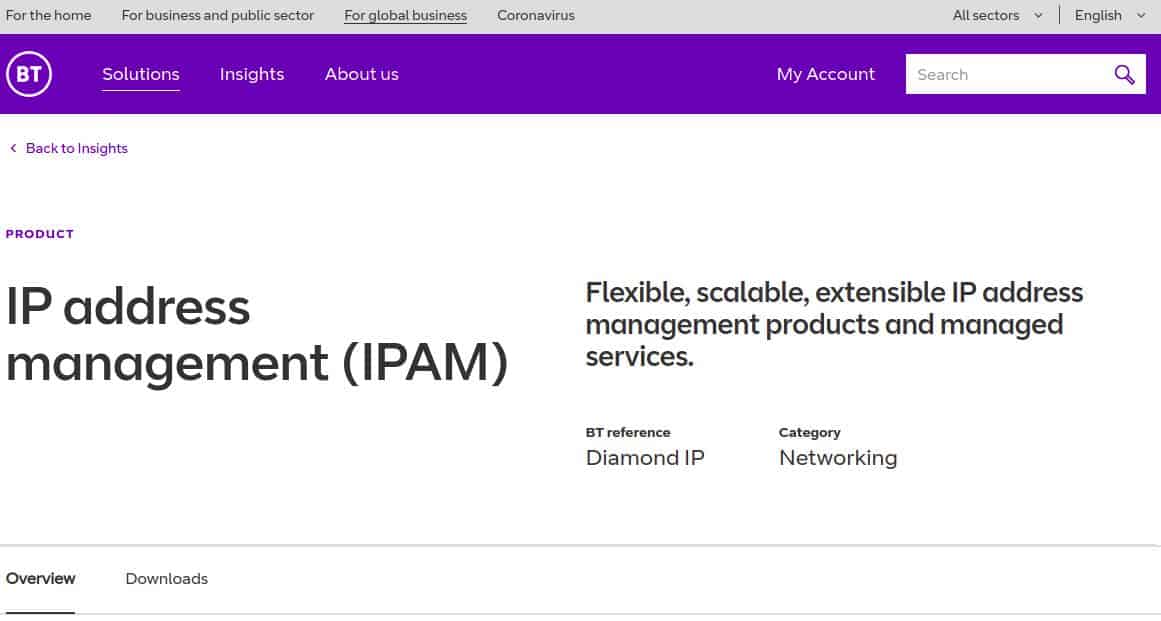1161x621 pixels.
Task: Click the magnifying glass search icon
Action: tap(1124, 74)
